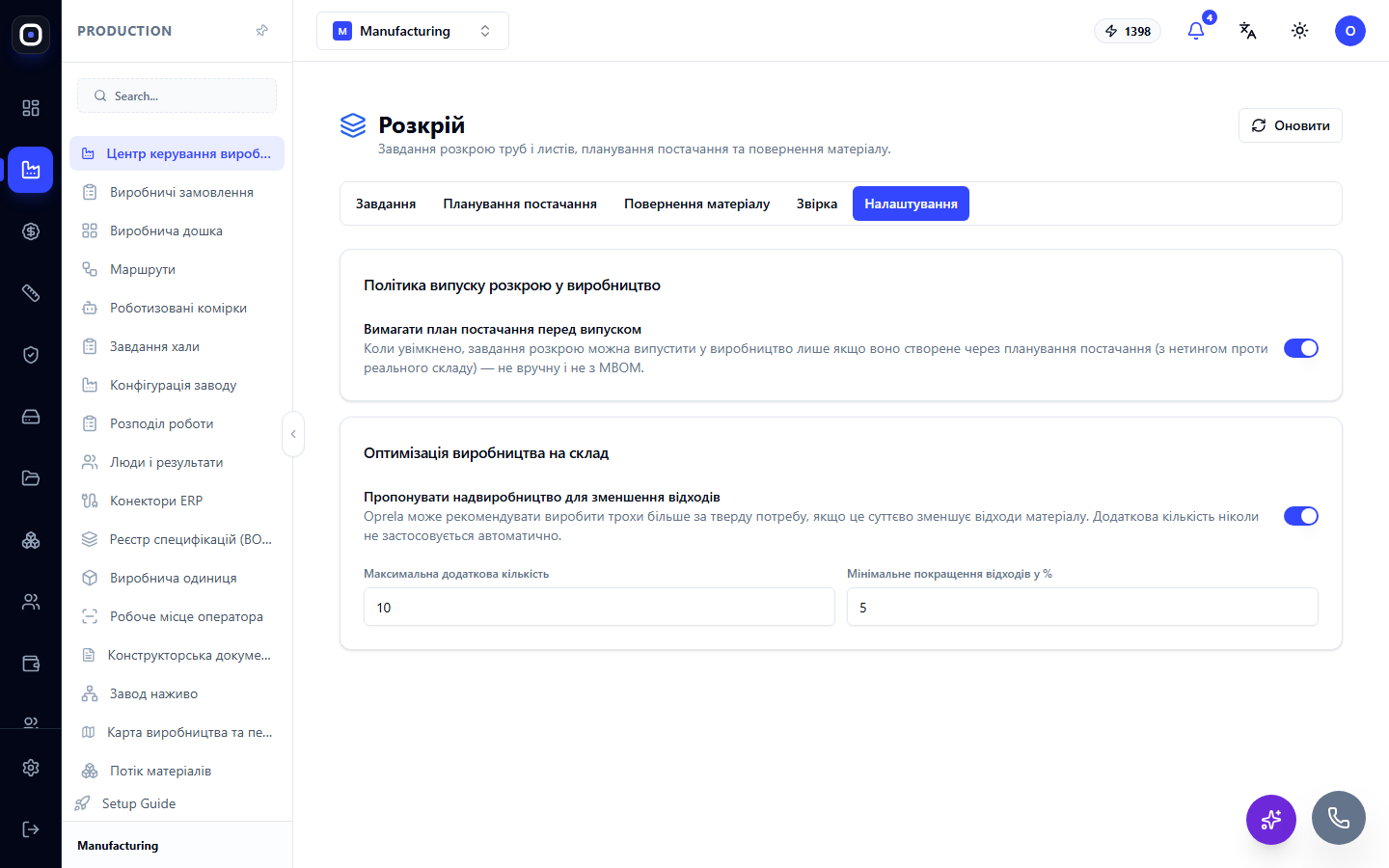The width and height of the screenshot is (1389, 868).
Task: Collapse the sidebar with chevron handle
Action: pos(293,434)
